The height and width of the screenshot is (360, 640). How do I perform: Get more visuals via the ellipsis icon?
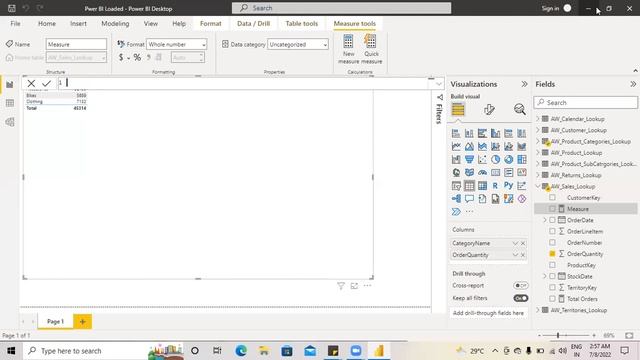pyautogui.click(x=469, y=212)
